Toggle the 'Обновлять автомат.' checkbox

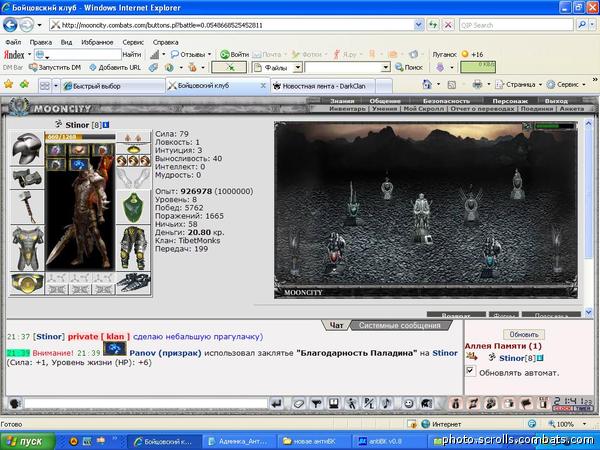point(470,371)
